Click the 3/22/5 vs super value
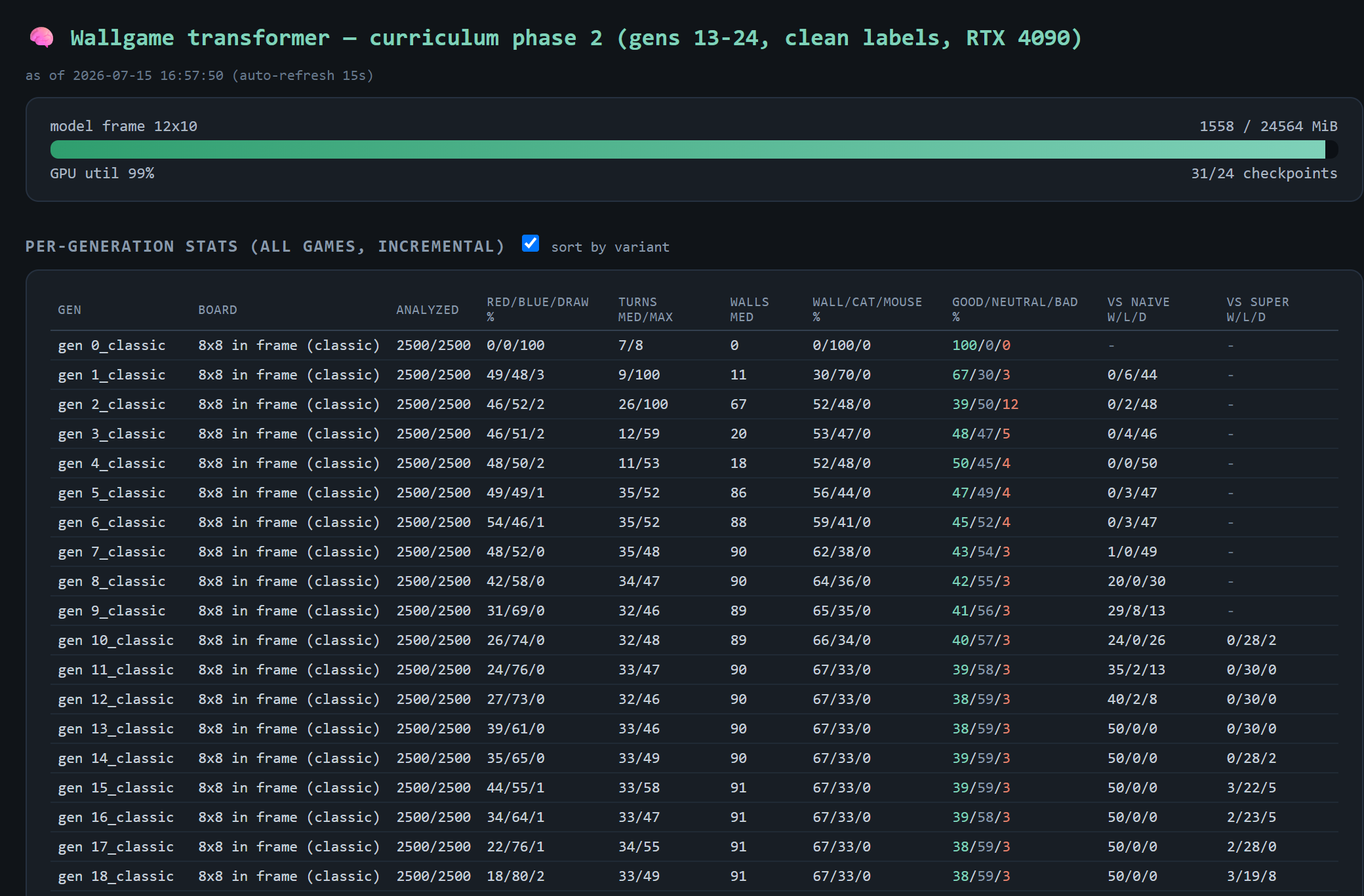 click(1252, 788)
